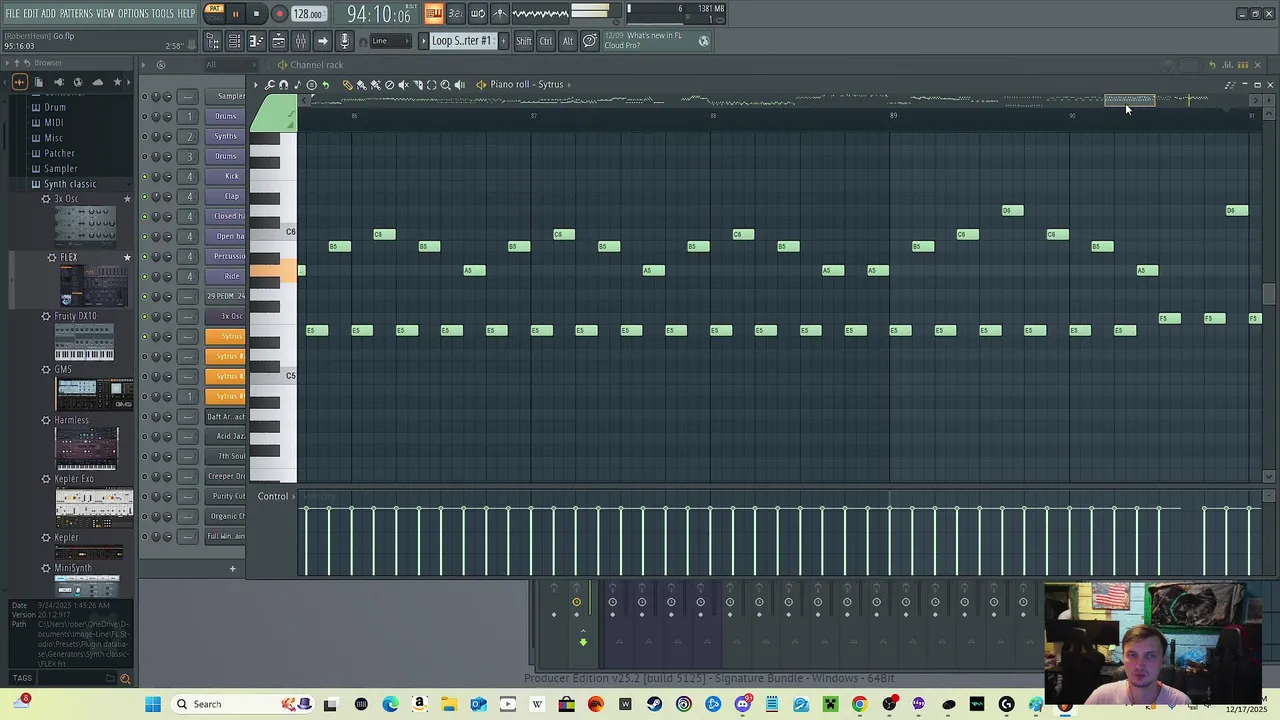Select the Daft Ar..ach channel button

(x=226, y=416)
